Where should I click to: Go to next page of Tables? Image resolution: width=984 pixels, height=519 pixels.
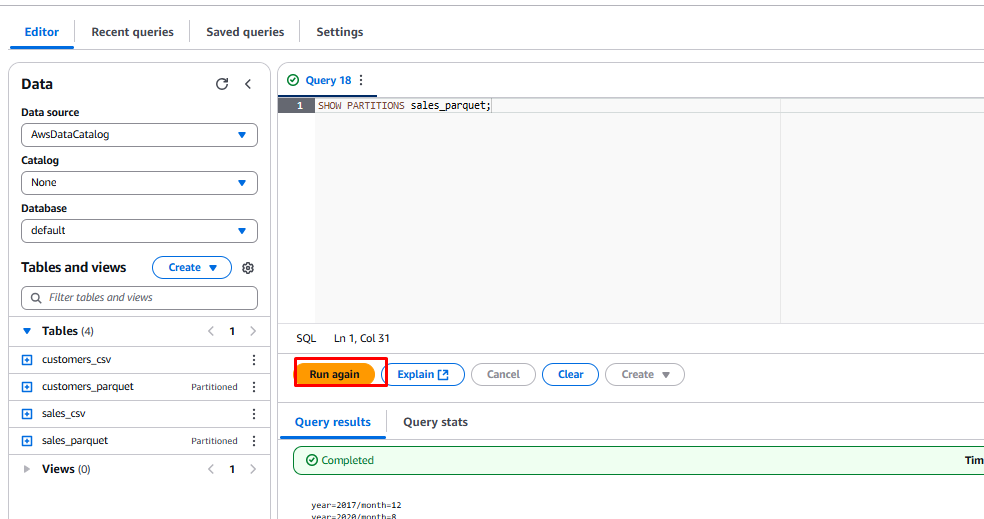tap(253, 331)
